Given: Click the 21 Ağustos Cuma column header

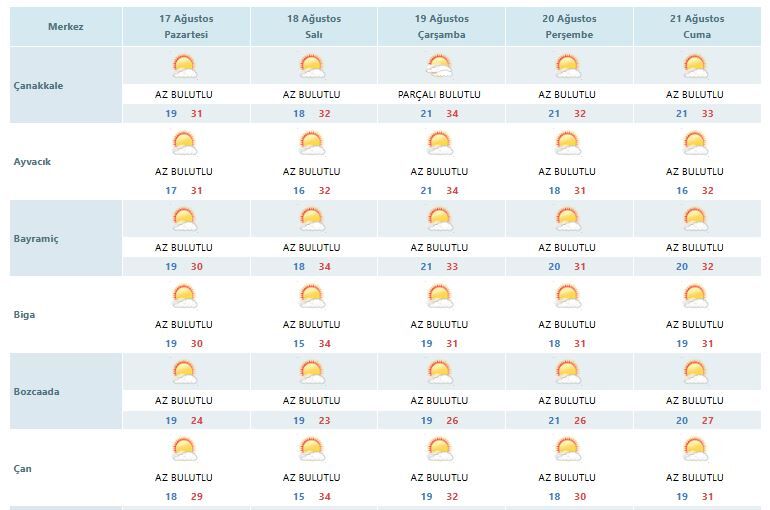Looking at the screenshot, I should click(x=697, y=27).
